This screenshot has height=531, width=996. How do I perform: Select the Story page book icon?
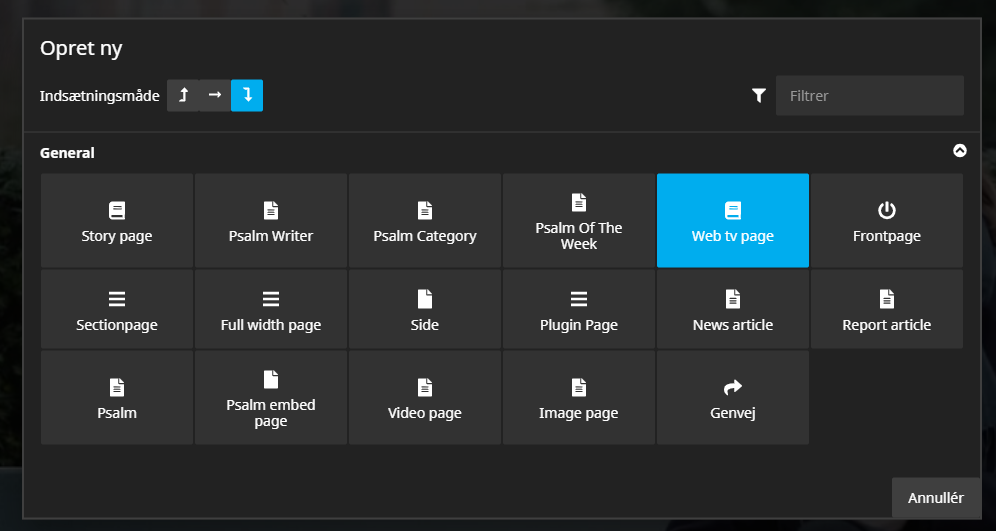(x=117, y=210)
